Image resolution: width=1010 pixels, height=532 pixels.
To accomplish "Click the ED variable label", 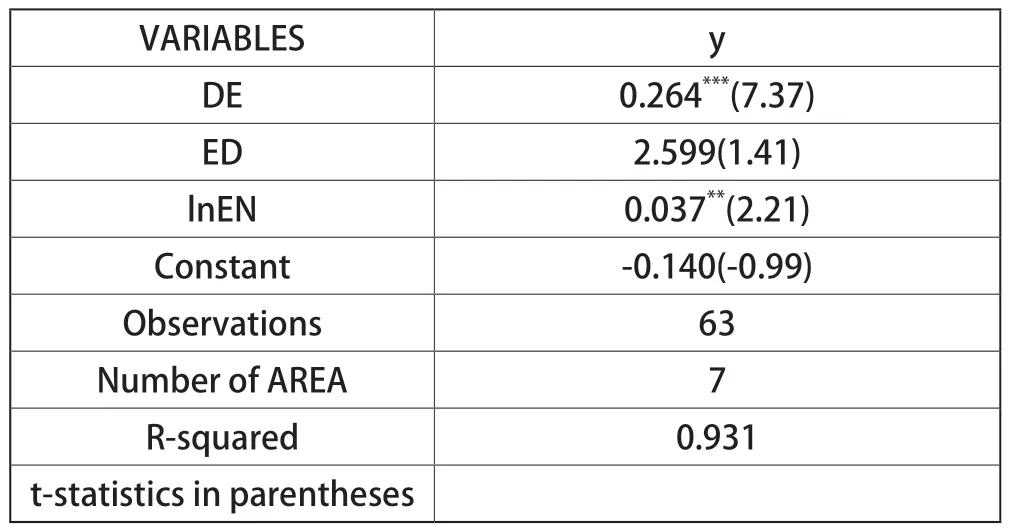I will pyautogui.click(x=222, y=152).
